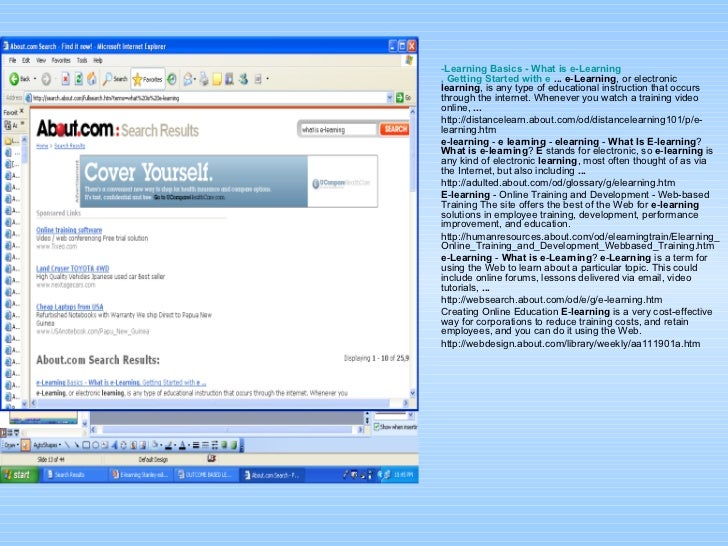The width and height of the screenshot is (728, 546).
Task: Switch to 'Search Results' taskbar window
Action: point(73,474)
